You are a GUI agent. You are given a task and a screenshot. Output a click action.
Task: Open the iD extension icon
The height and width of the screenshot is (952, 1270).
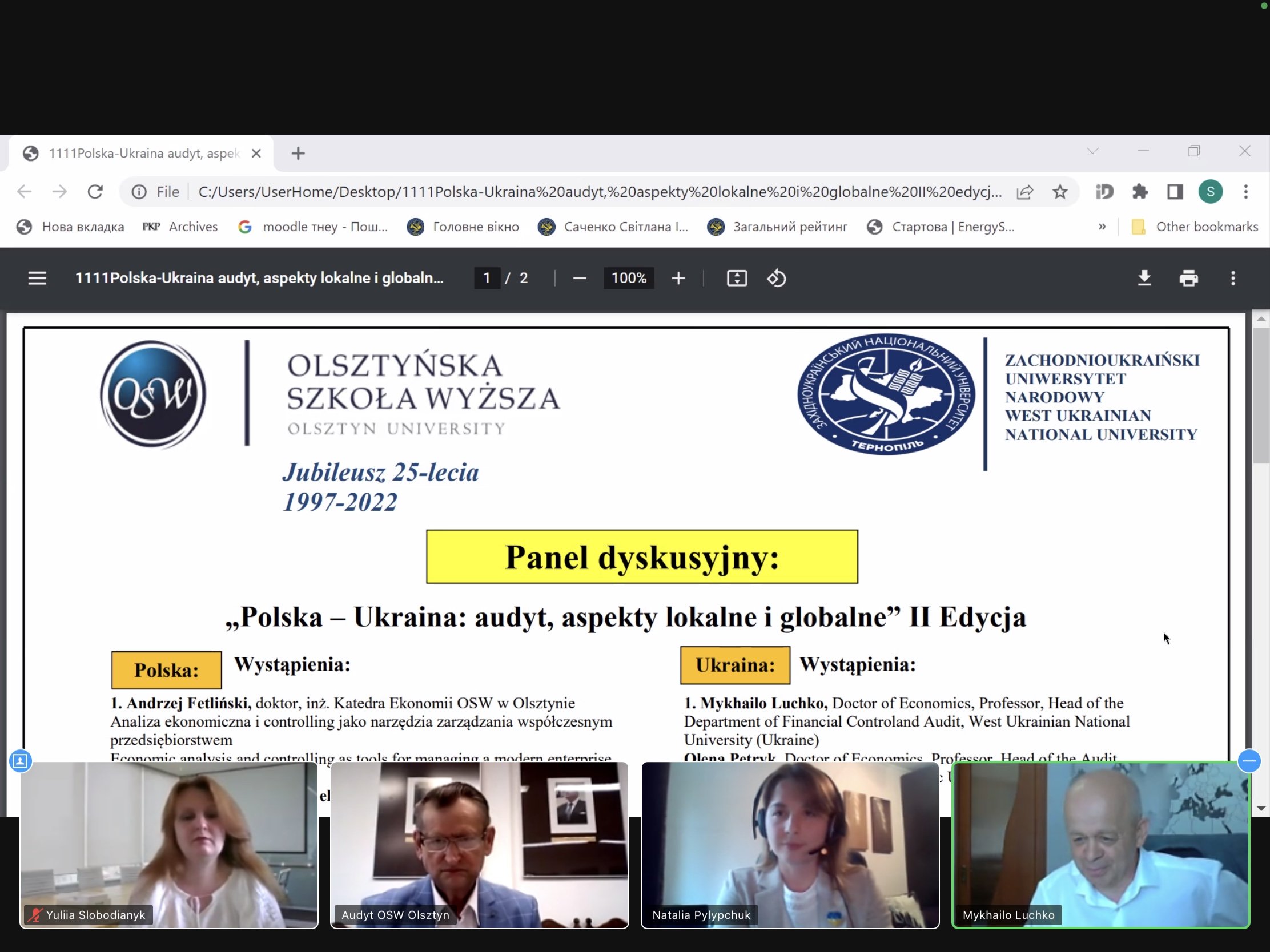(x=1104, y=192)
